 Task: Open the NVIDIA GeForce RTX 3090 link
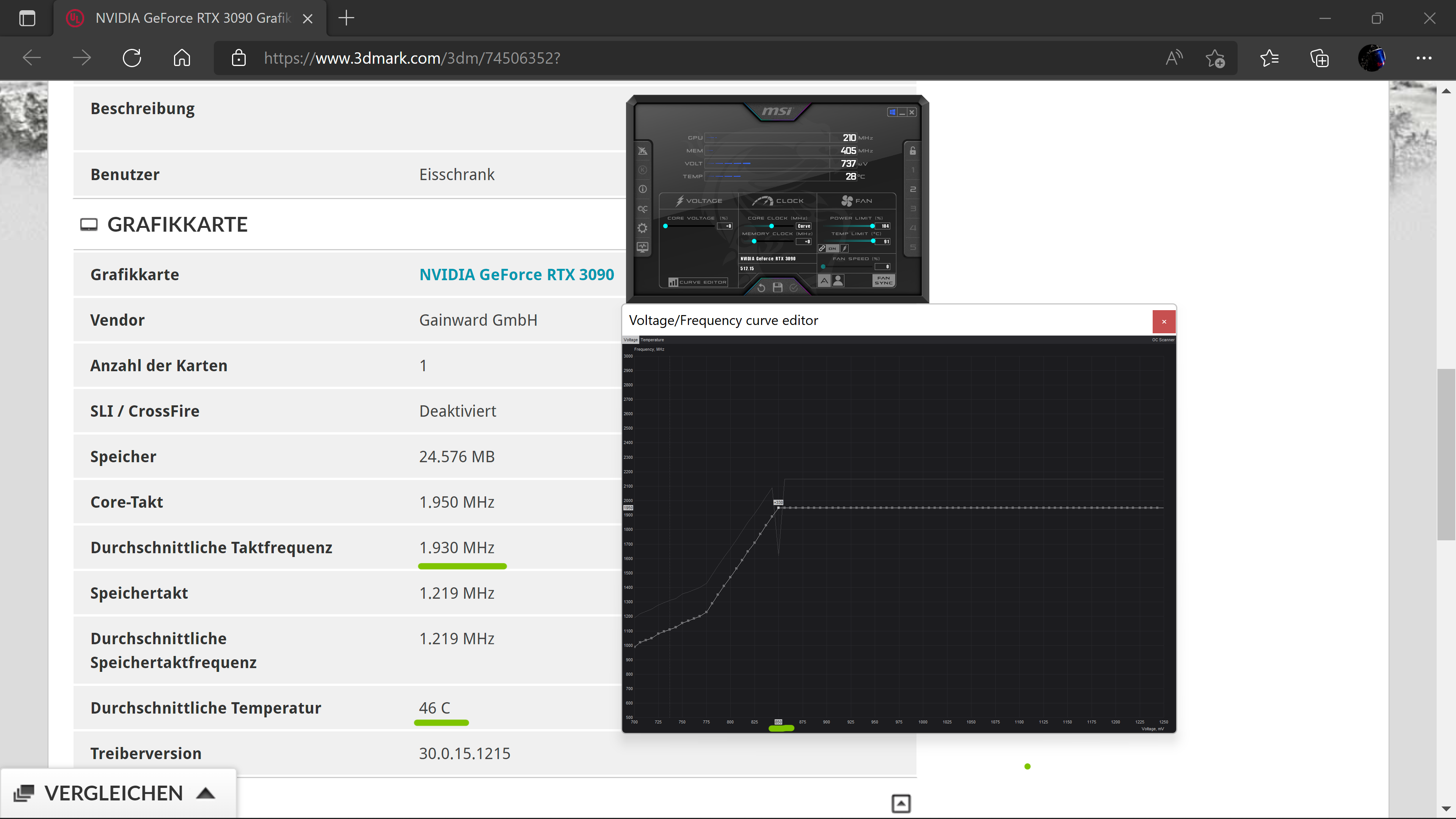coord(516,275)
